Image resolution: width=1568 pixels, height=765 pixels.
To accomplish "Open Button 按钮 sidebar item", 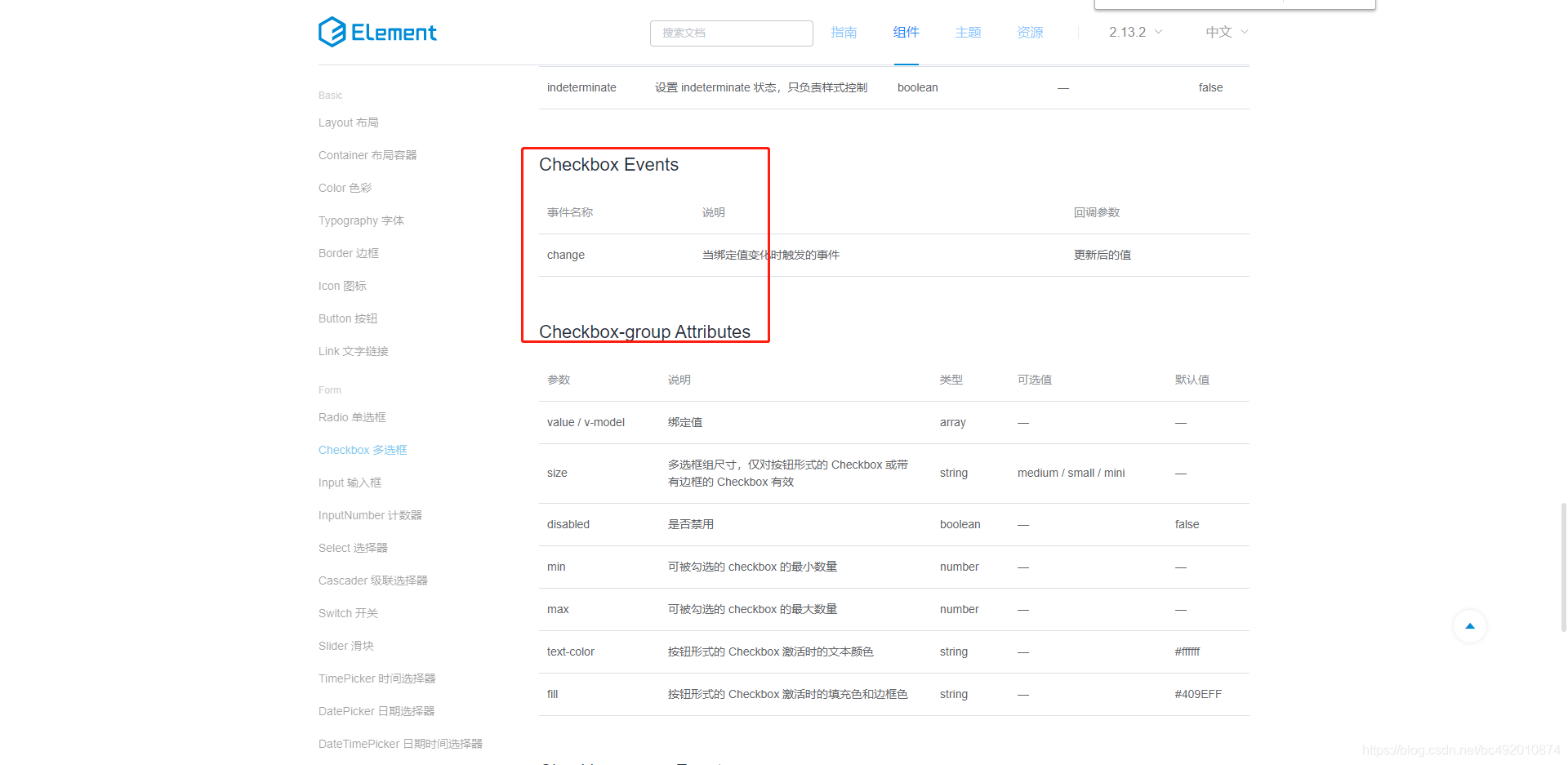I will [x=348, y=318].
